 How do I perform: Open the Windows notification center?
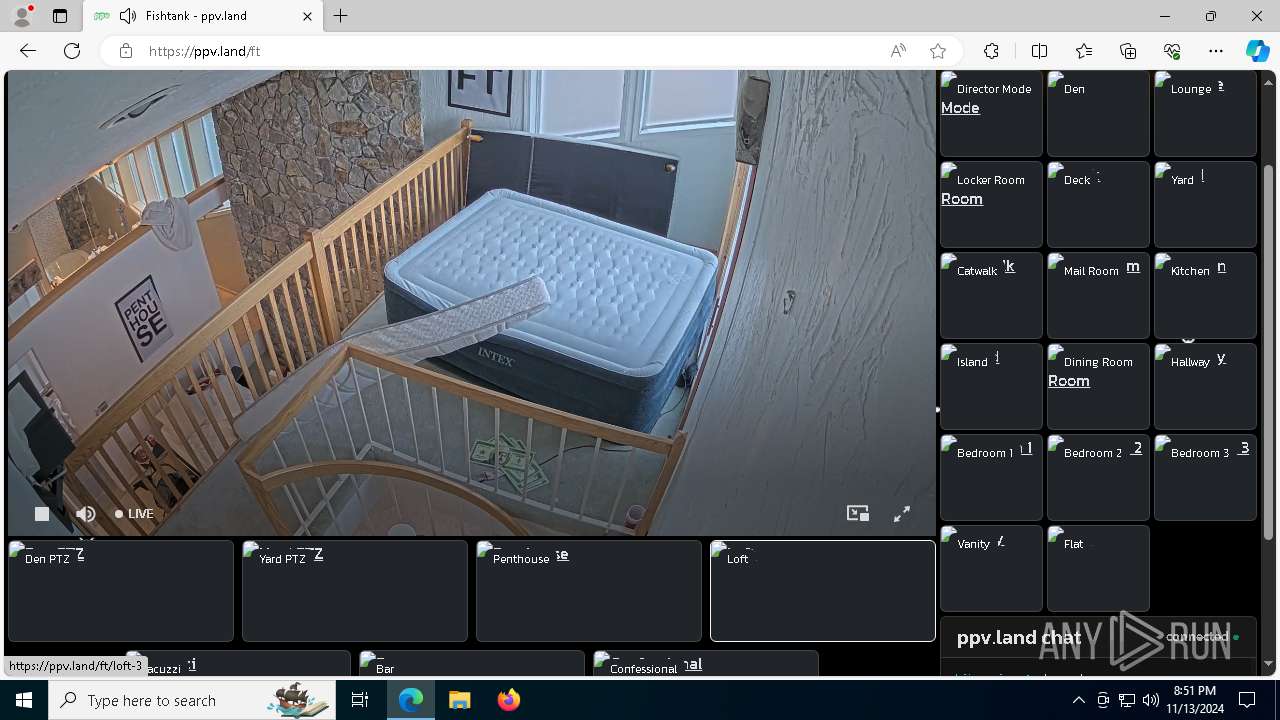point(1247,700)
